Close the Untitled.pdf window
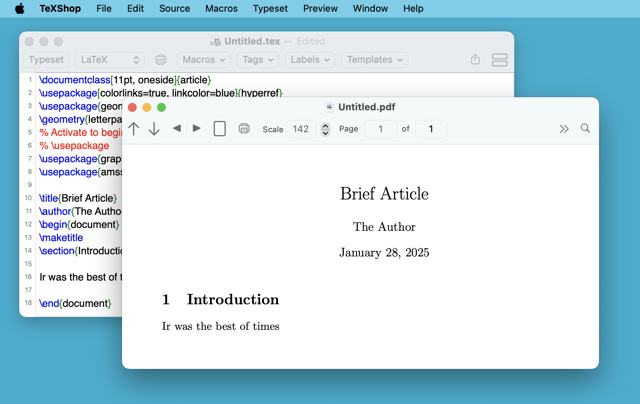The height and width of the screenshot is (404, 640). tap(132, 107)
